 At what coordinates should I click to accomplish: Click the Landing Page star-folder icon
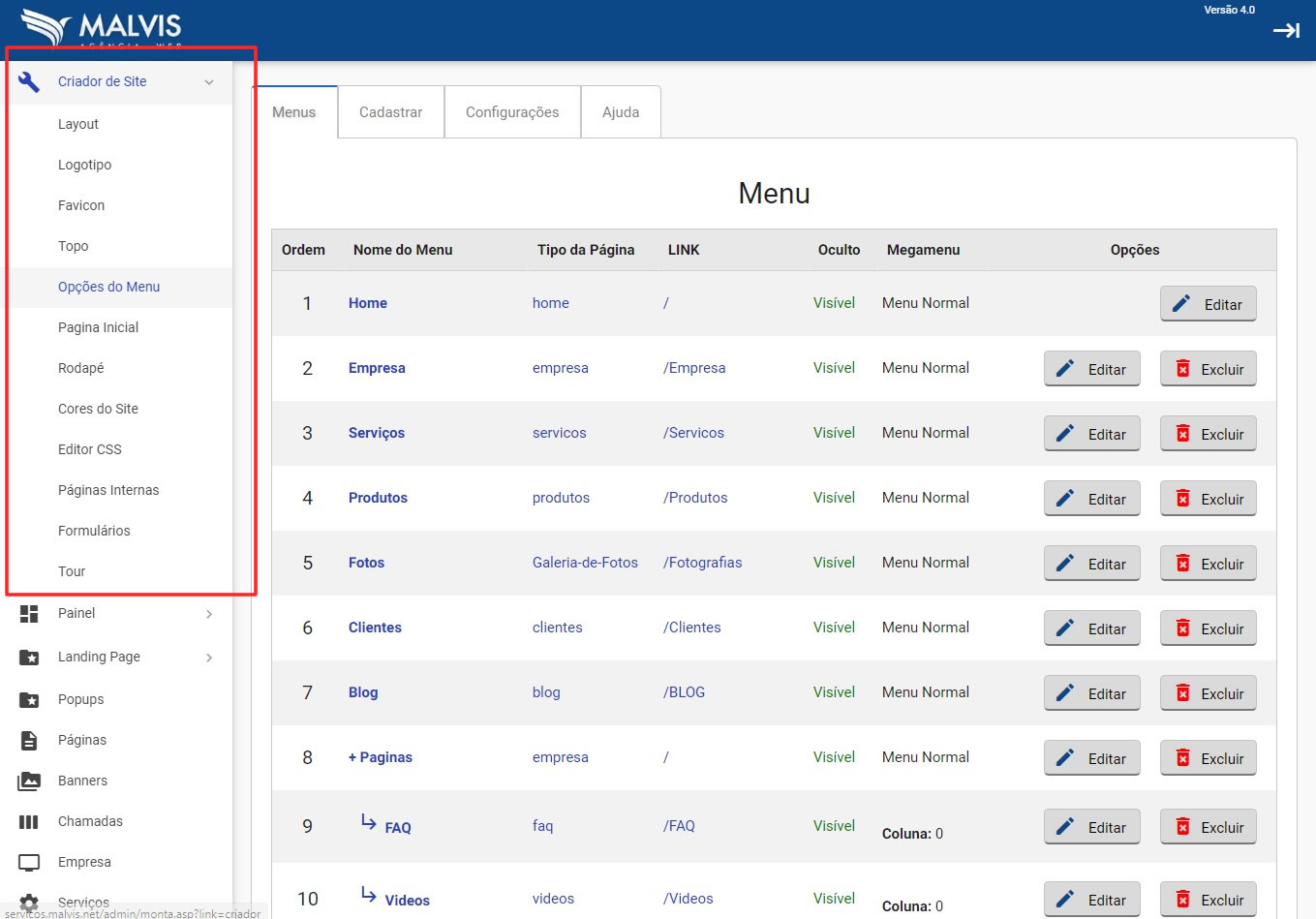coord(29,658)
